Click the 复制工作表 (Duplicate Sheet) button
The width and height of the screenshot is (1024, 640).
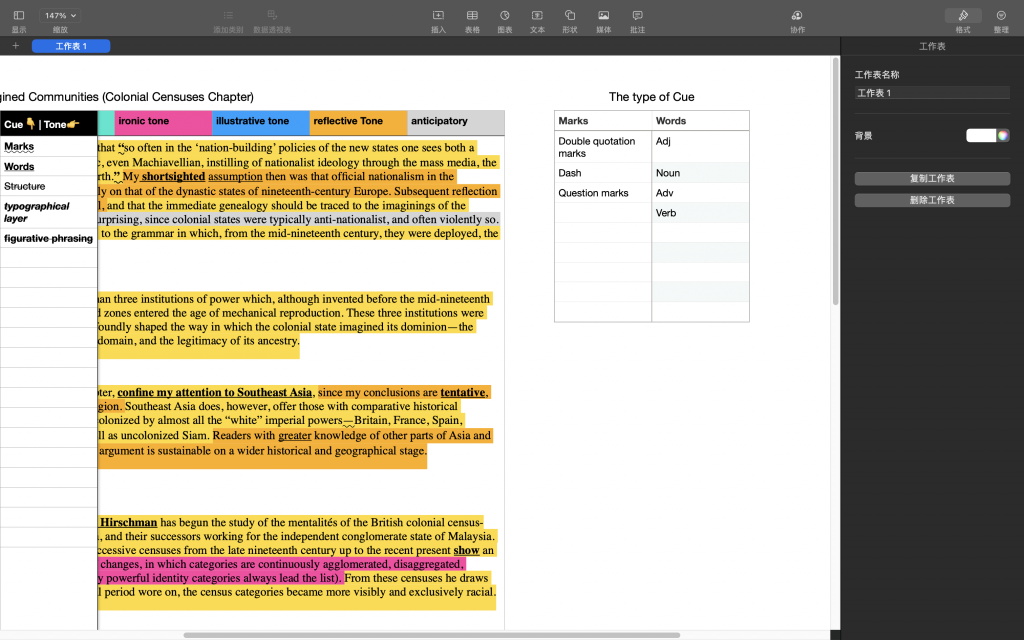tap(932, 178)
